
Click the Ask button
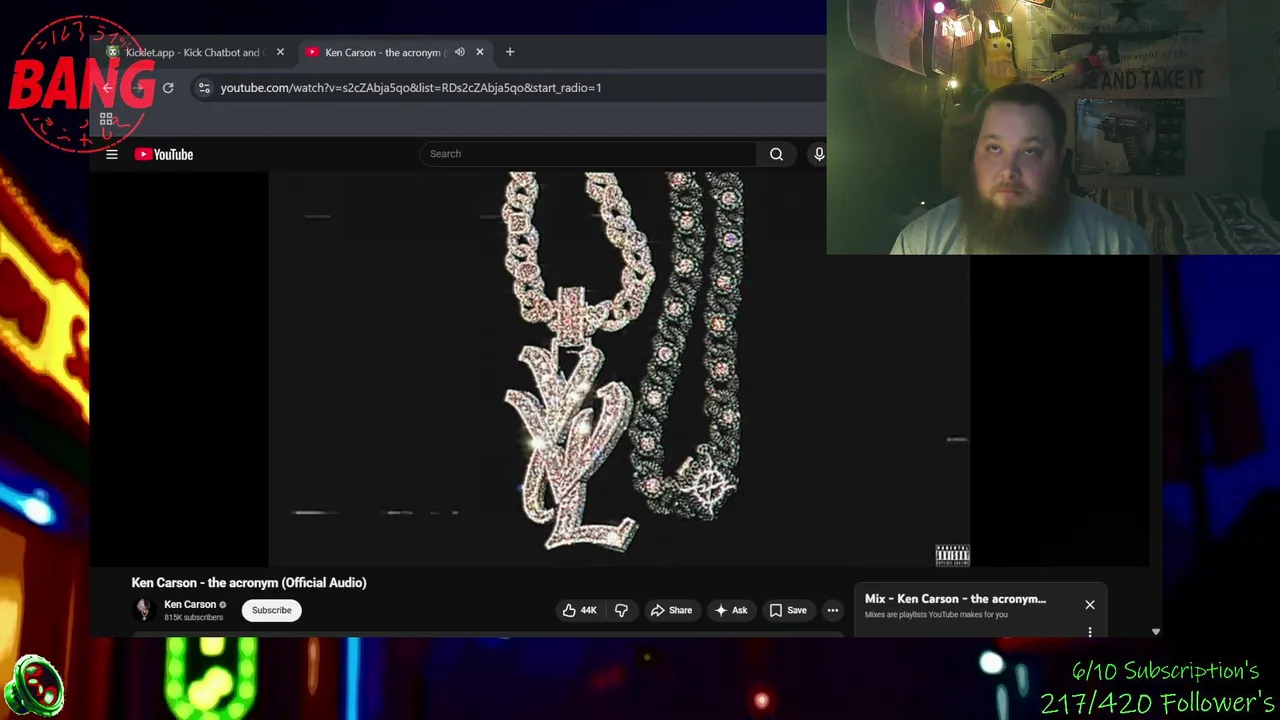point(731,610)
